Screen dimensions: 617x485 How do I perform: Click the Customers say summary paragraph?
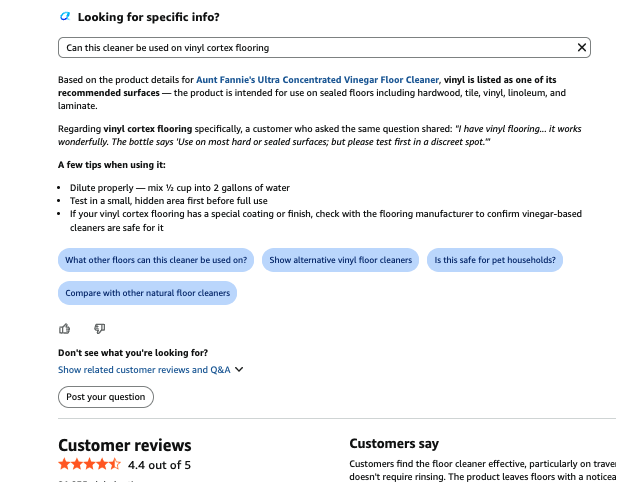pyautogui.click(x=483, y=470)
